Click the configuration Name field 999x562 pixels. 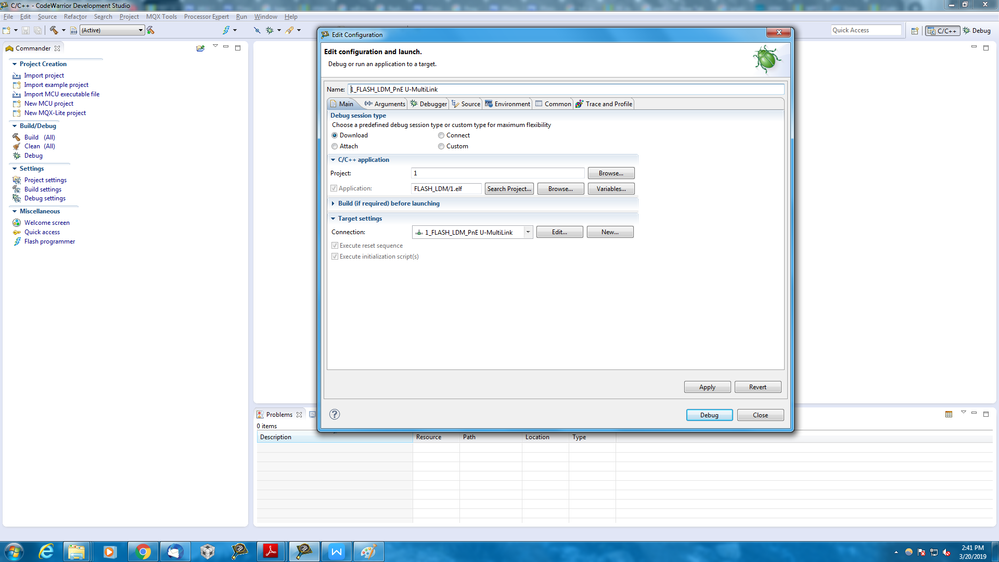coord(566,89)
